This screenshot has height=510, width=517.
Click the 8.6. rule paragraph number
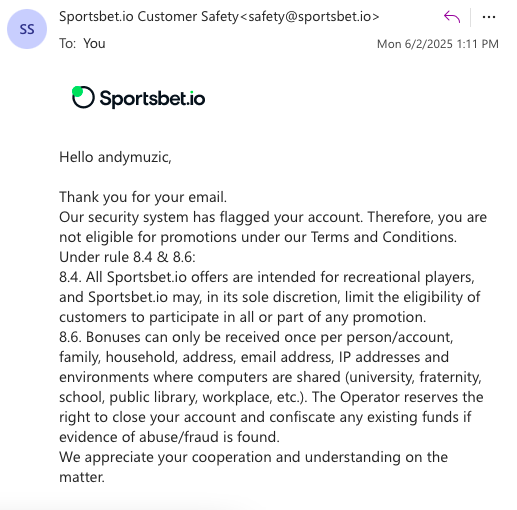click(x=70, y=337)
